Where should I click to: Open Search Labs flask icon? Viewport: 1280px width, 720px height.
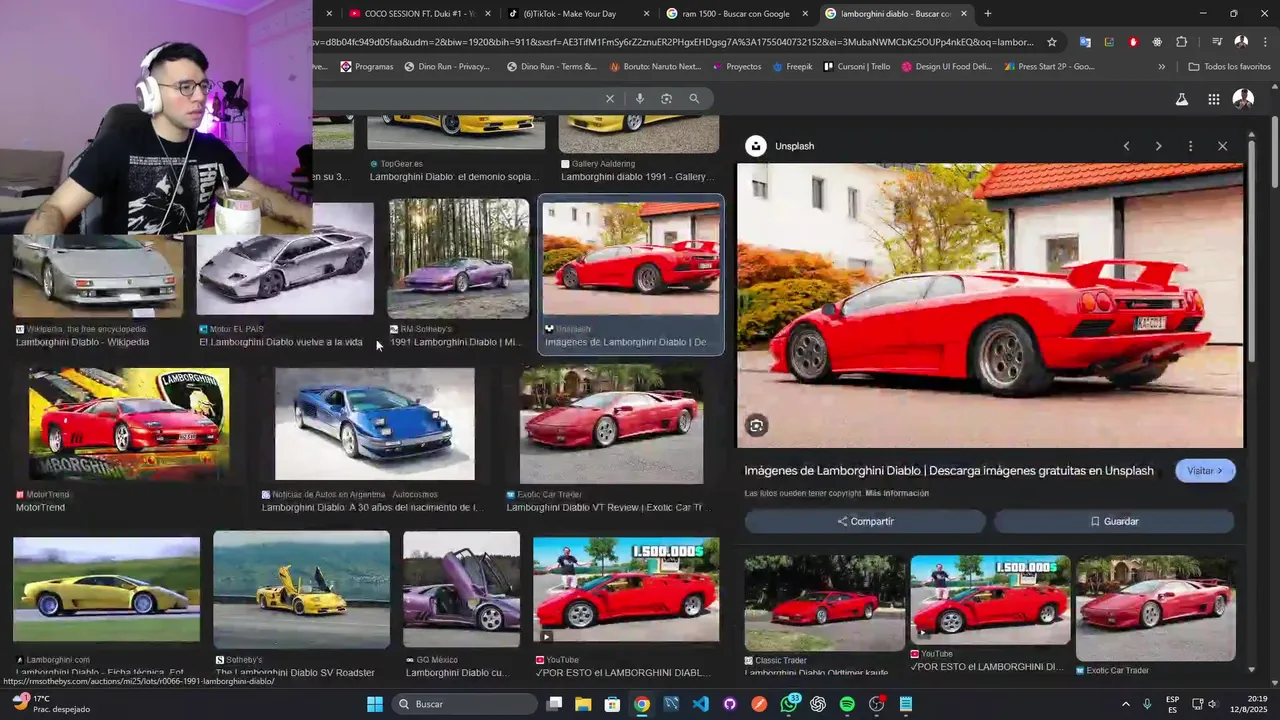coord(1181,99)
